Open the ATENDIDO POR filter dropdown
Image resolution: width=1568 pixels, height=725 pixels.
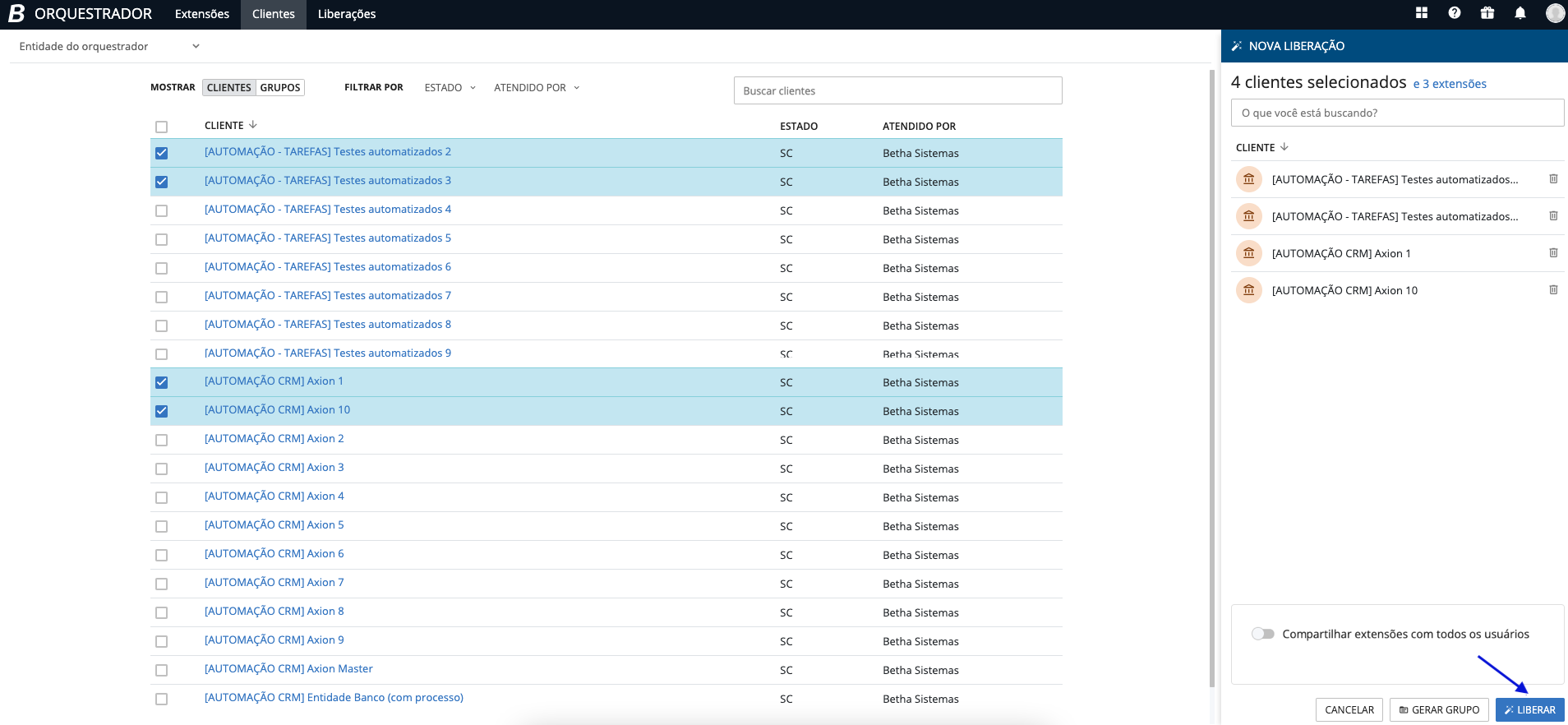[537, 87]
